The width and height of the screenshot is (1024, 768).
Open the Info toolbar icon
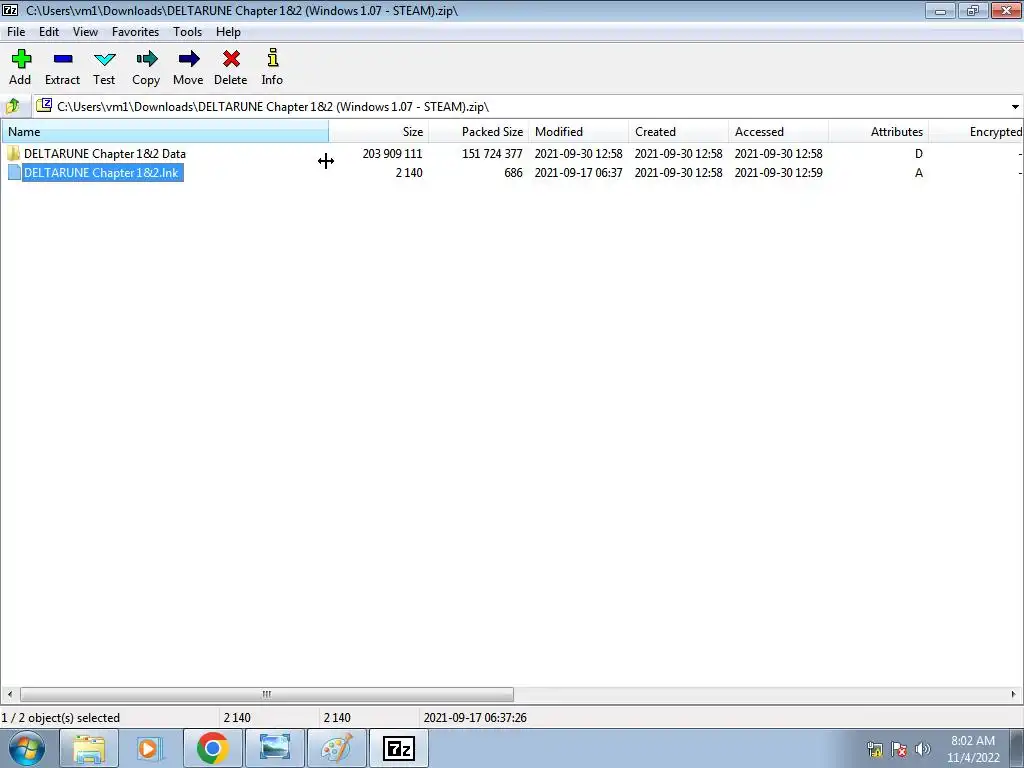(x=272, y=57)
